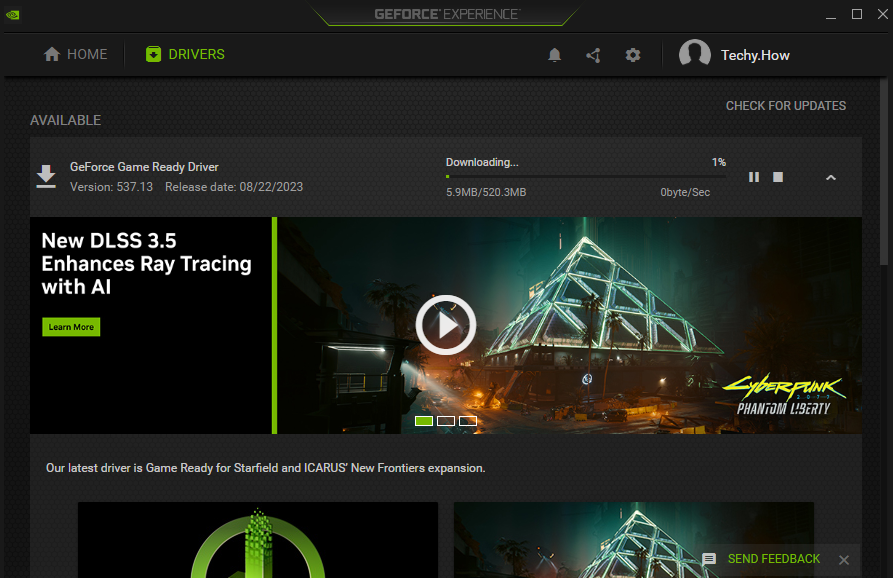Click the download progress bar
Viewport: 893px width, 578px height.
pos(585,177)
